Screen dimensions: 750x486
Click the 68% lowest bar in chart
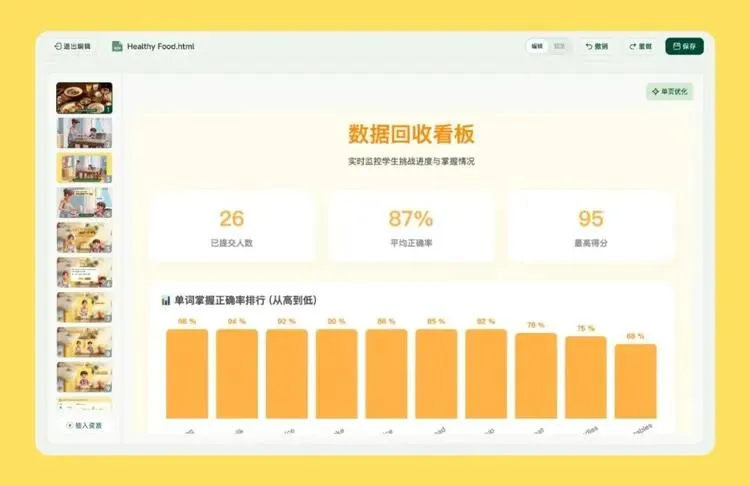pyautogui.click(x=636, y=381)
